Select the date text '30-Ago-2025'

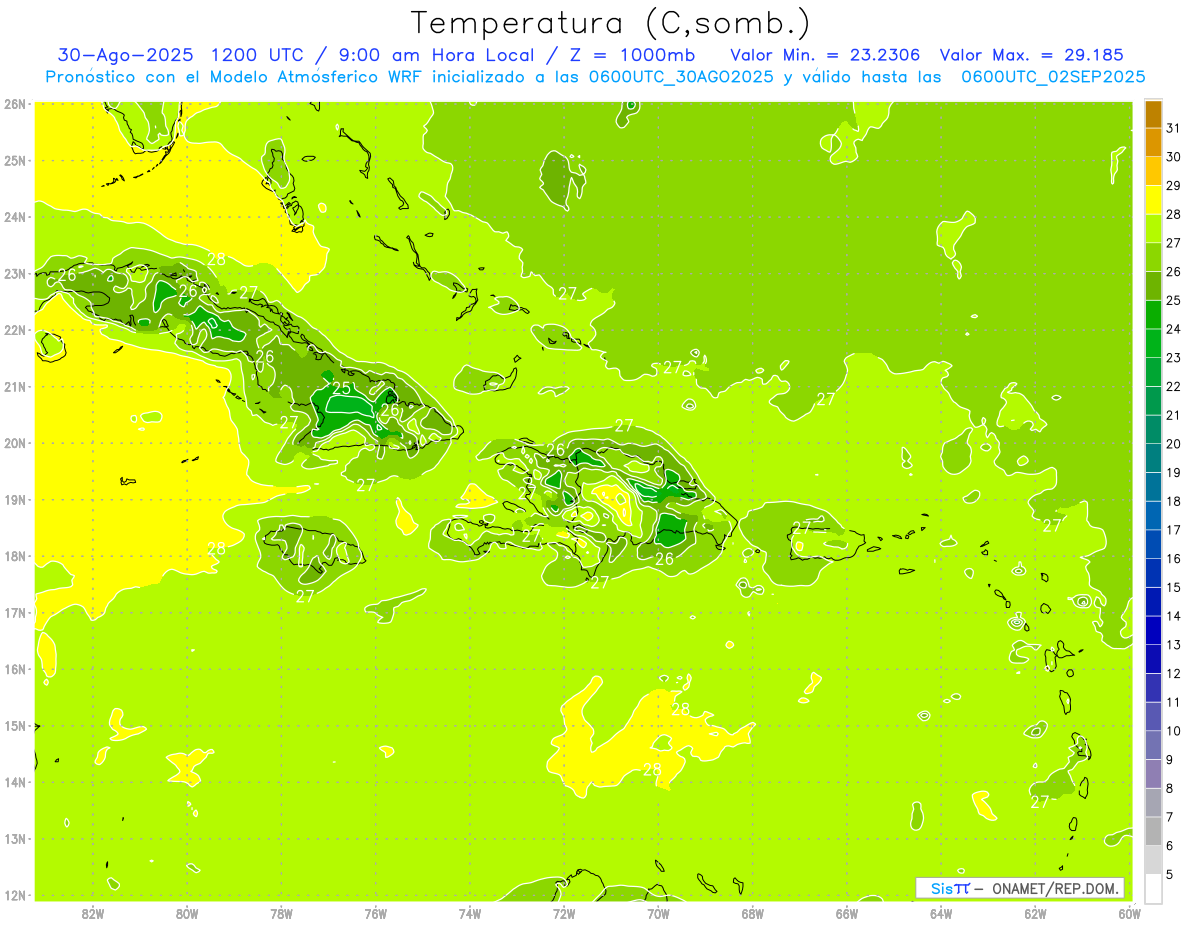pyautogui.click(x=124, y=55)
